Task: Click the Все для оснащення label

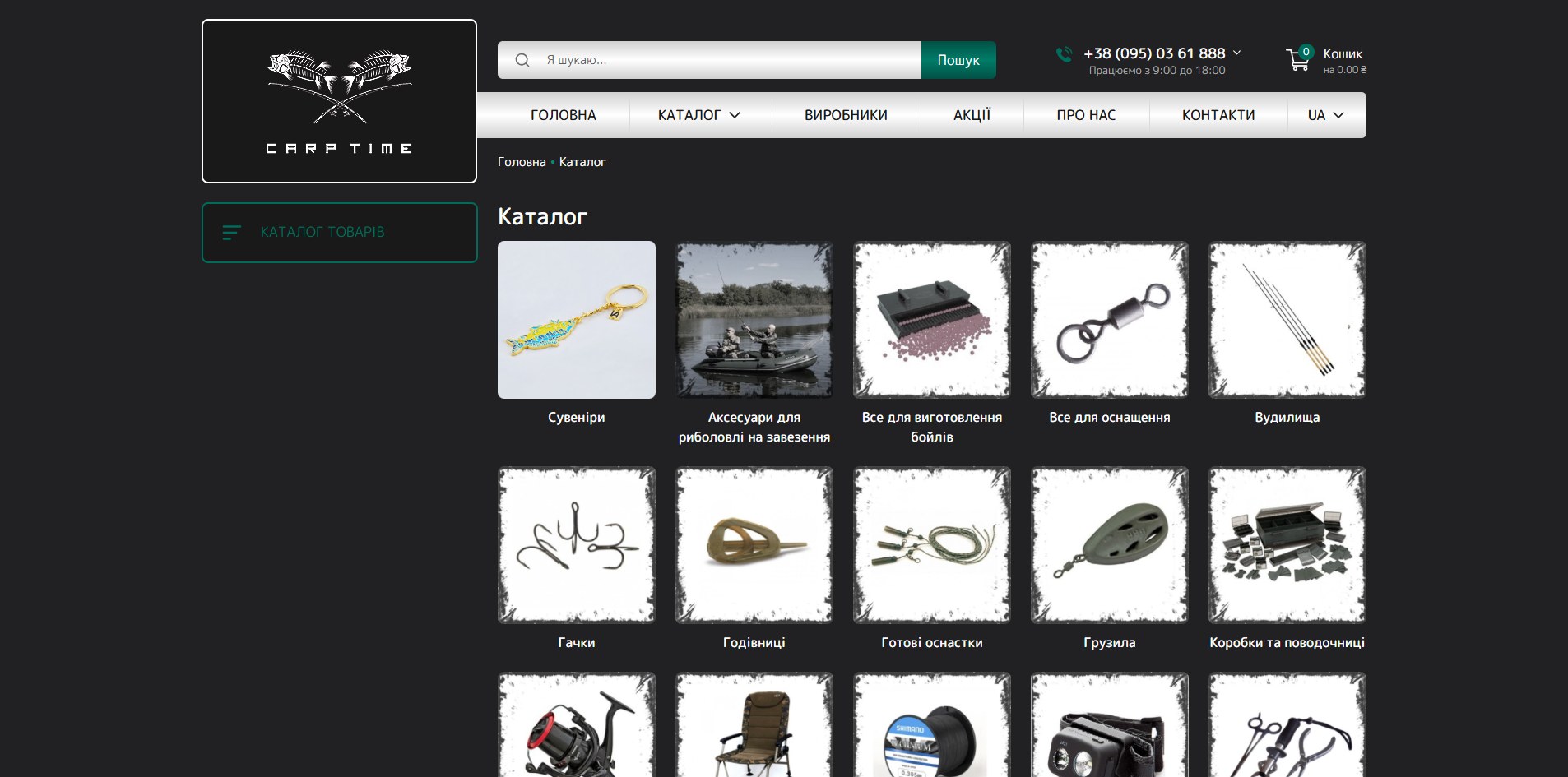Action: (x=1110, y=418)
